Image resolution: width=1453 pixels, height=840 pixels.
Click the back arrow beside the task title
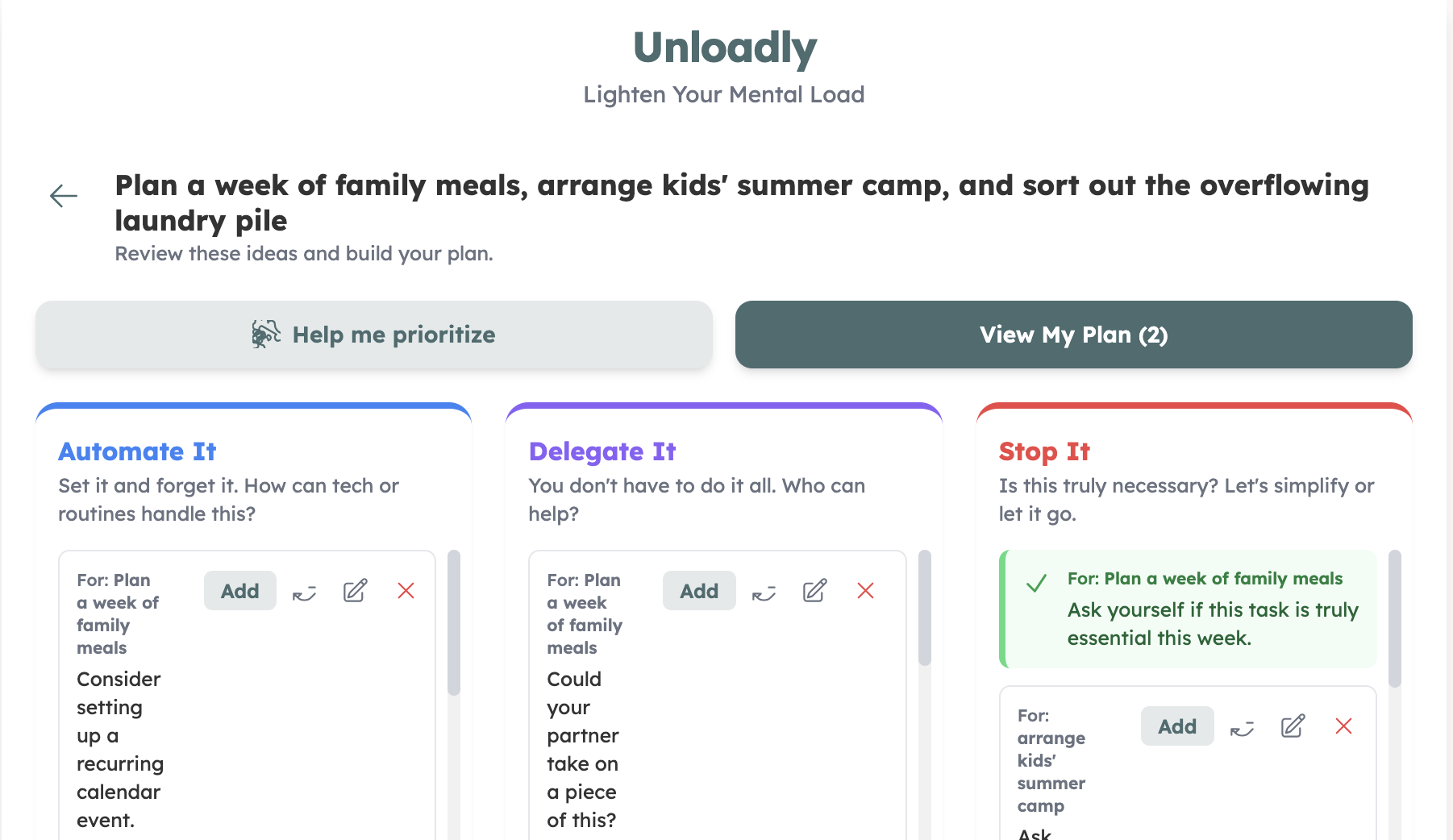tap(63, 195)
